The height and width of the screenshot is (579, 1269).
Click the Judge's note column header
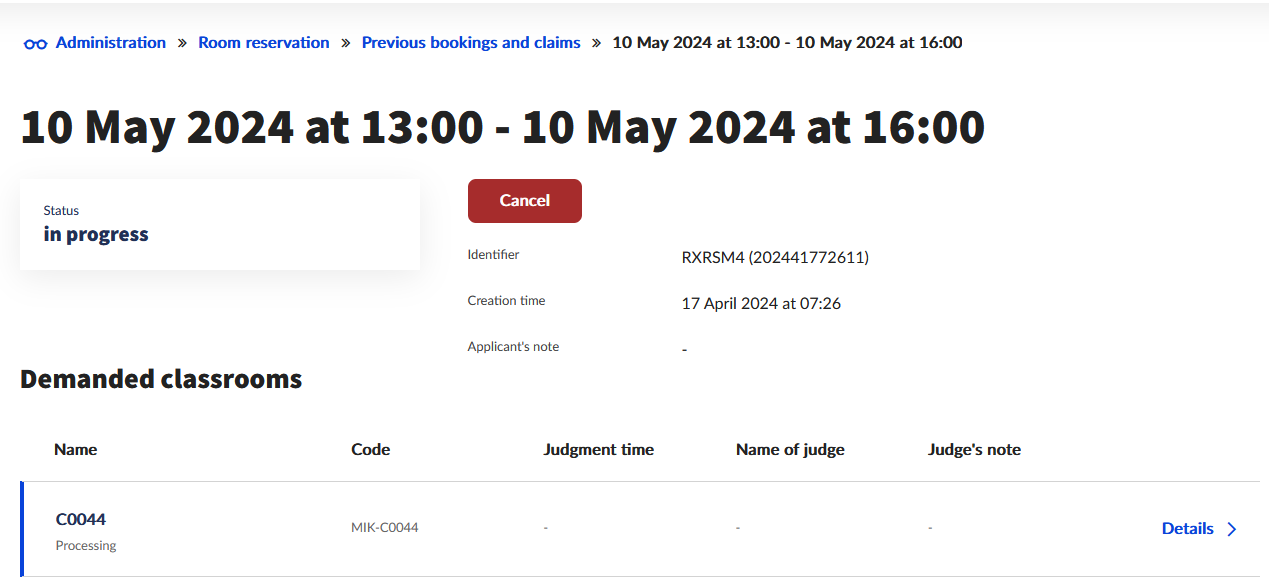coord(974,450)
